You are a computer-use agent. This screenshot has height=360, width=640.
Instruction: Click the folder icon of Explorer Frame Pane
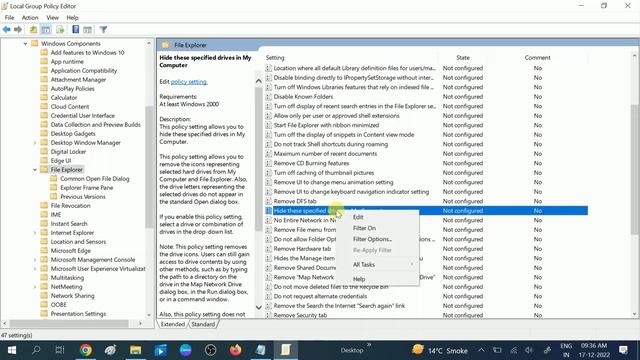click(x=53, y=187)
